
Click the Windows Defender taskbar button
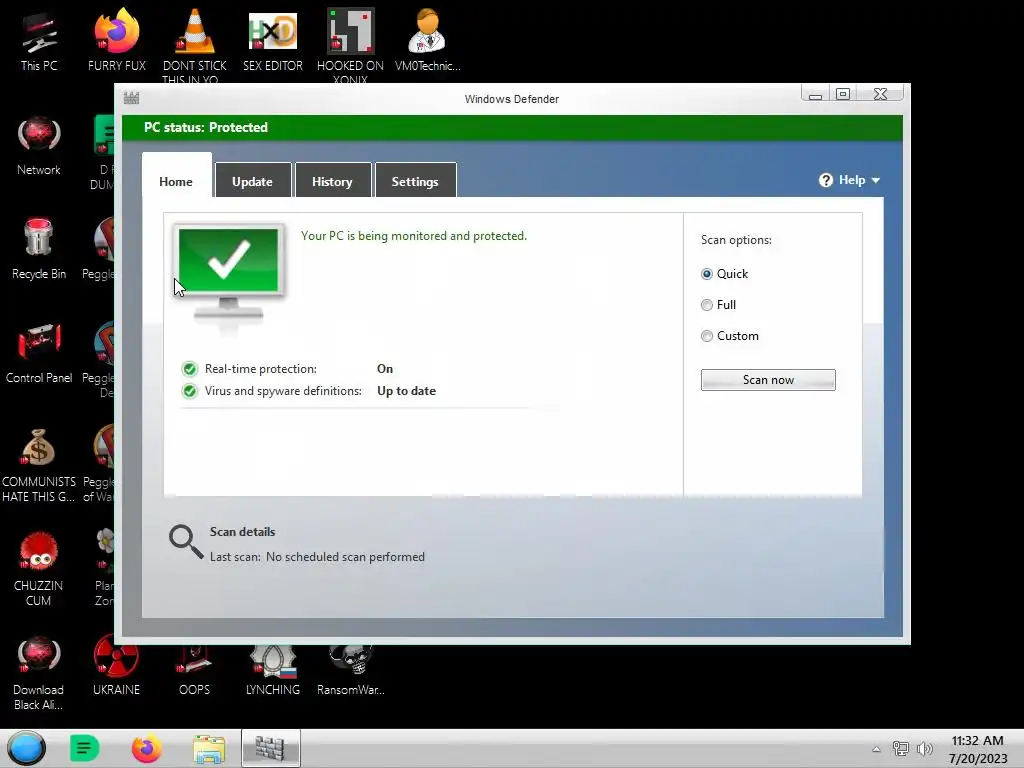pyautogui.click(x=270, y=748)
